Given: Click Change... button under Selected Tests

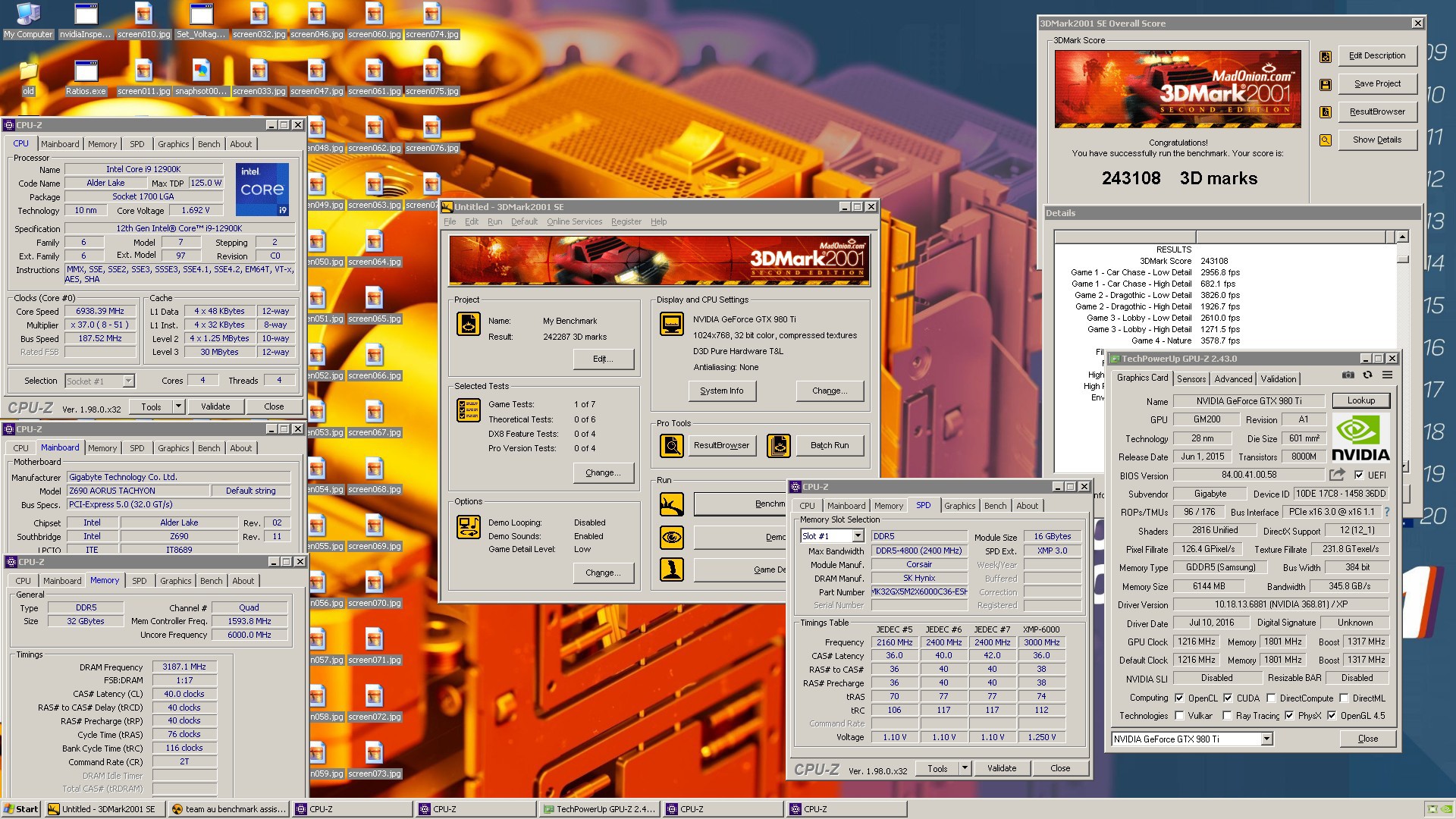Looking at the screenshot, I should [x=604, y=472].
